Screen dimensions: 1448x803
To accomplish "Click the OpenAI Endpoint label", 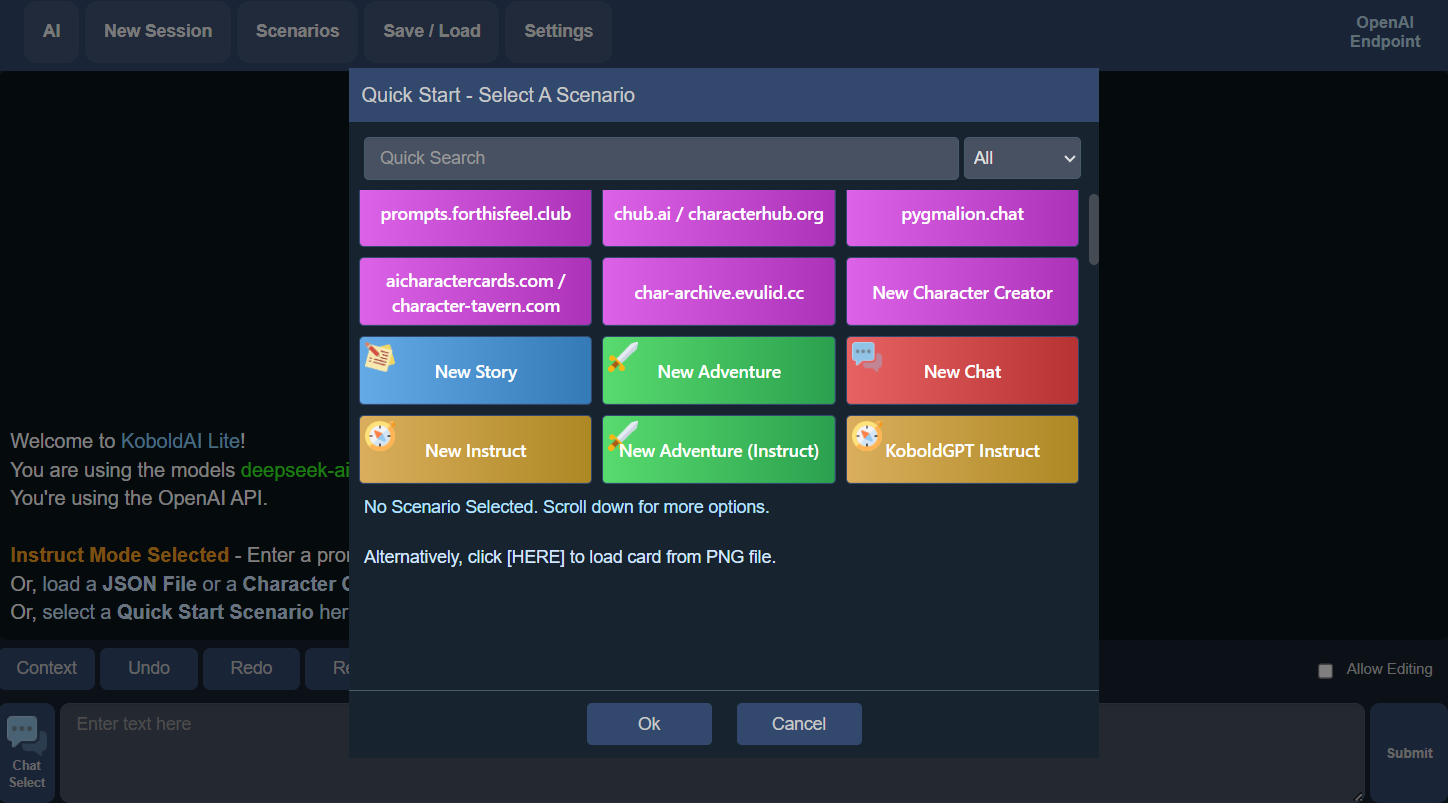I will pos(1385,32).
